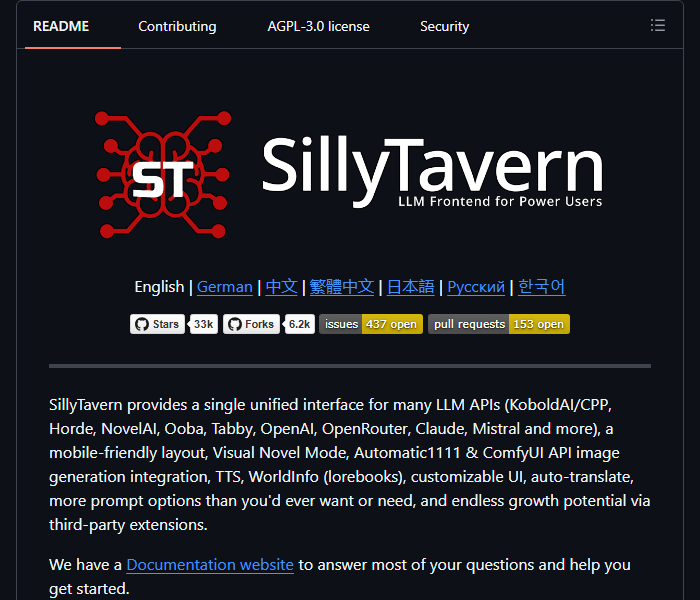The height and width of the screenshot is (600, 700).
Task: Open the 繁體中文 translation link
Action: [342, 287]
